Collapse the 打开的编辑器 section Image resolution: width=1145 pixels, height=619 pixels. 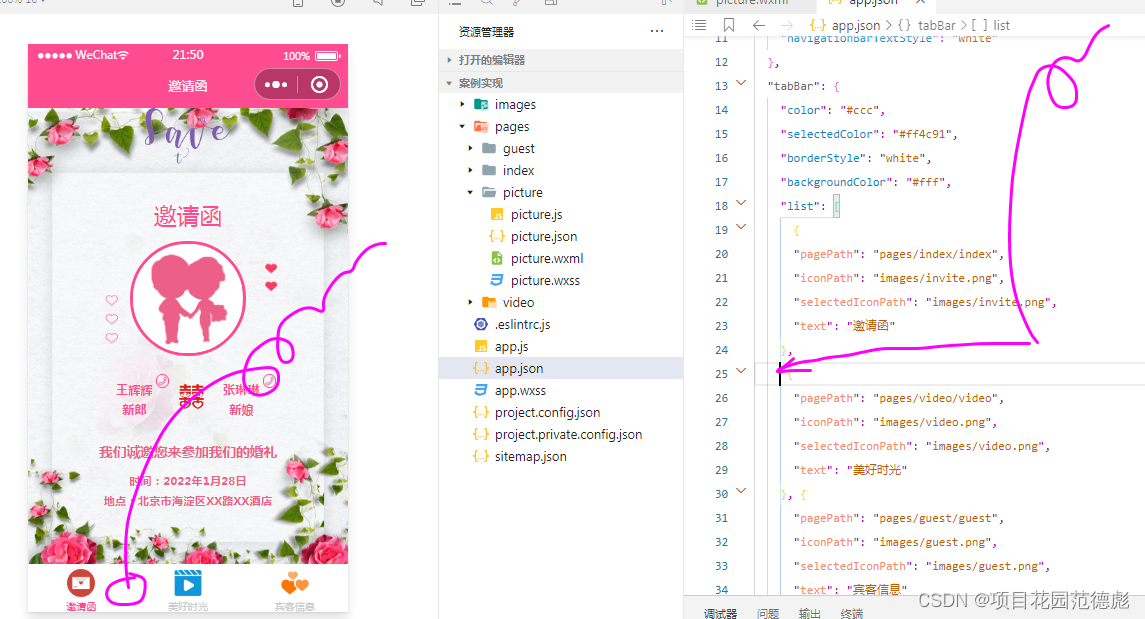(x=449, y=60)
